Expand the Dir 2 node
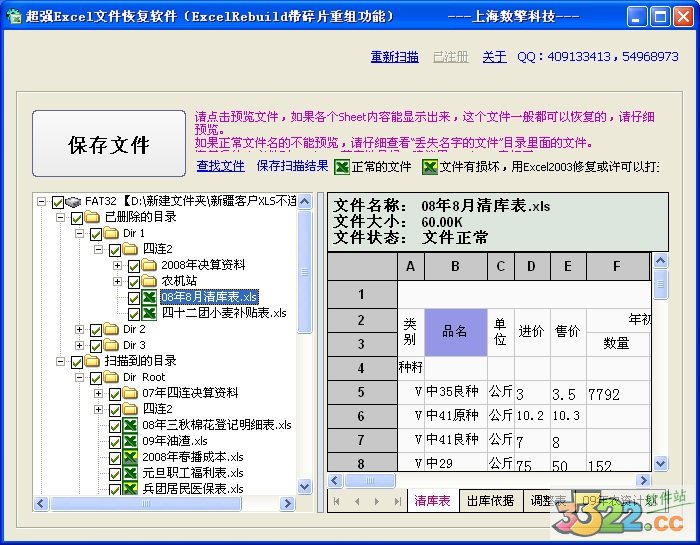Image resolution: width=700 pixels, height=545 pixels. (x=79, y=329)
